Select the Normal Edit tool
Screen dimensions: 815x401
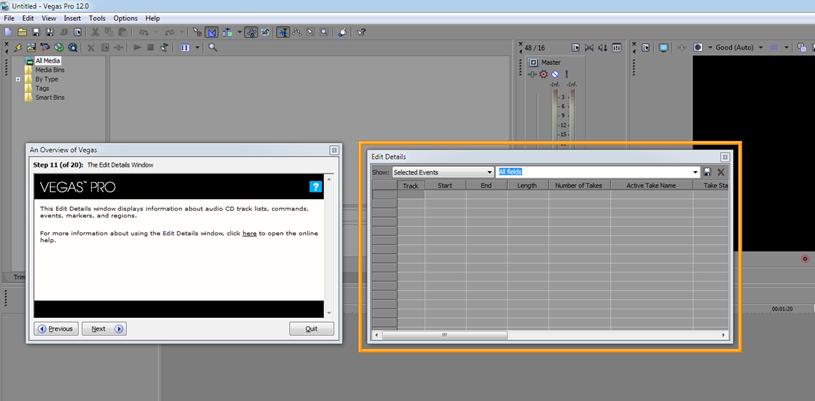coord(282,32)
